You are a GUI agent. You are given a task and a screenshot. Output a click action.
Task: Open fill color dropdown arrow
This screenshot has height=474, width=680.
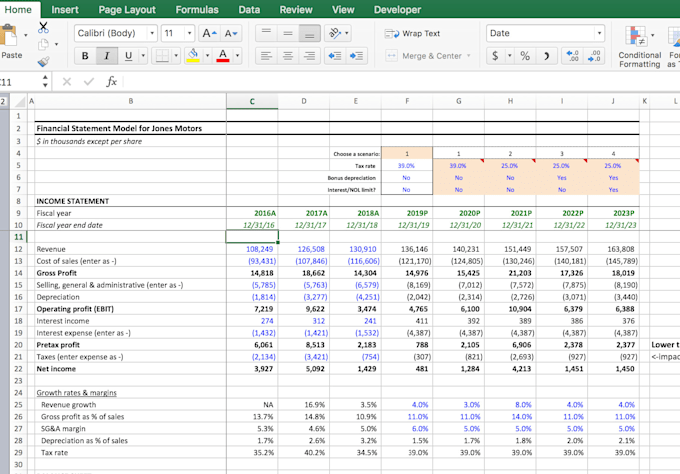[207, 56]
